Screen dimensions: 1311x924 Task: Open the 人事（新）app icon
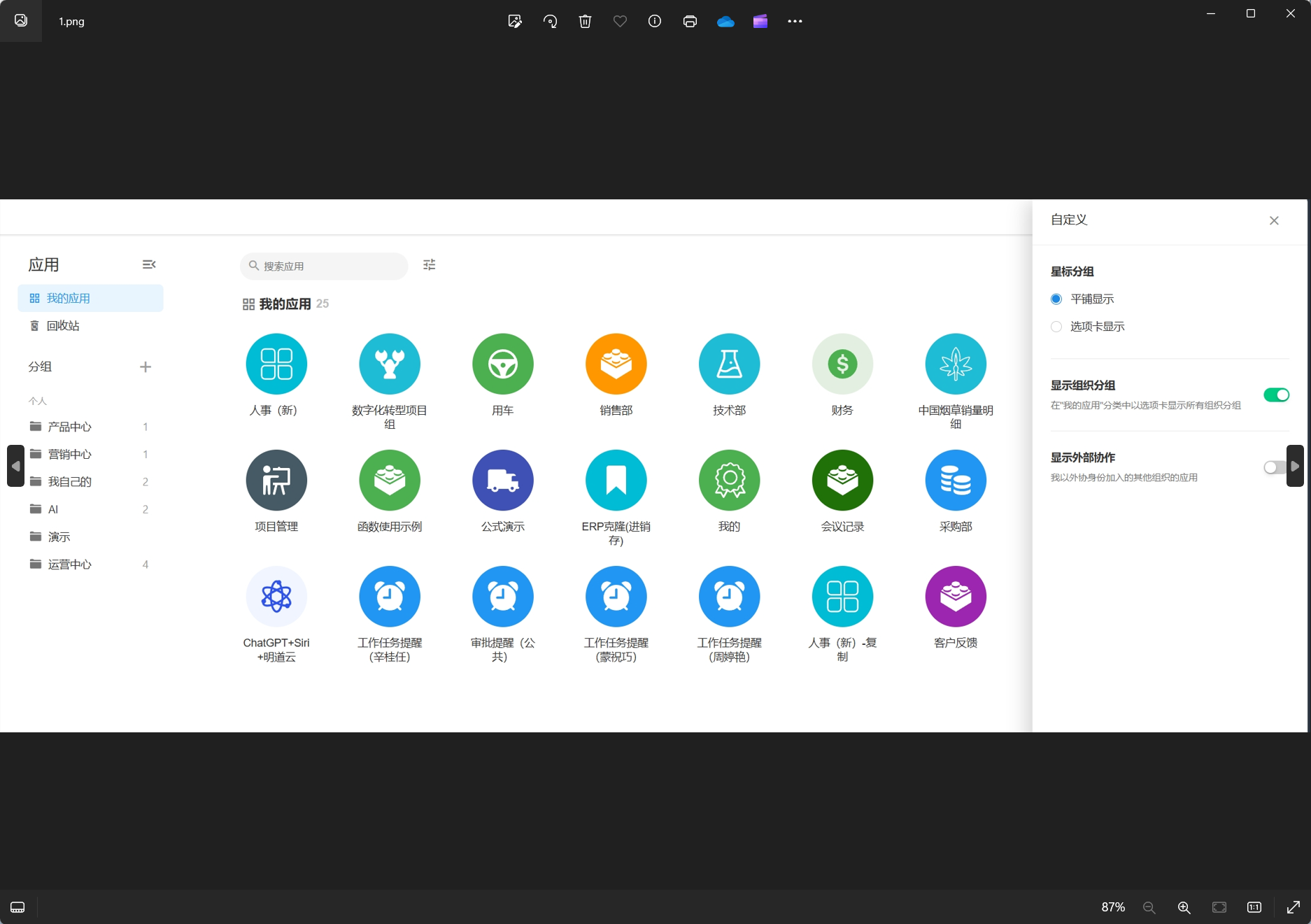point(276,364)
